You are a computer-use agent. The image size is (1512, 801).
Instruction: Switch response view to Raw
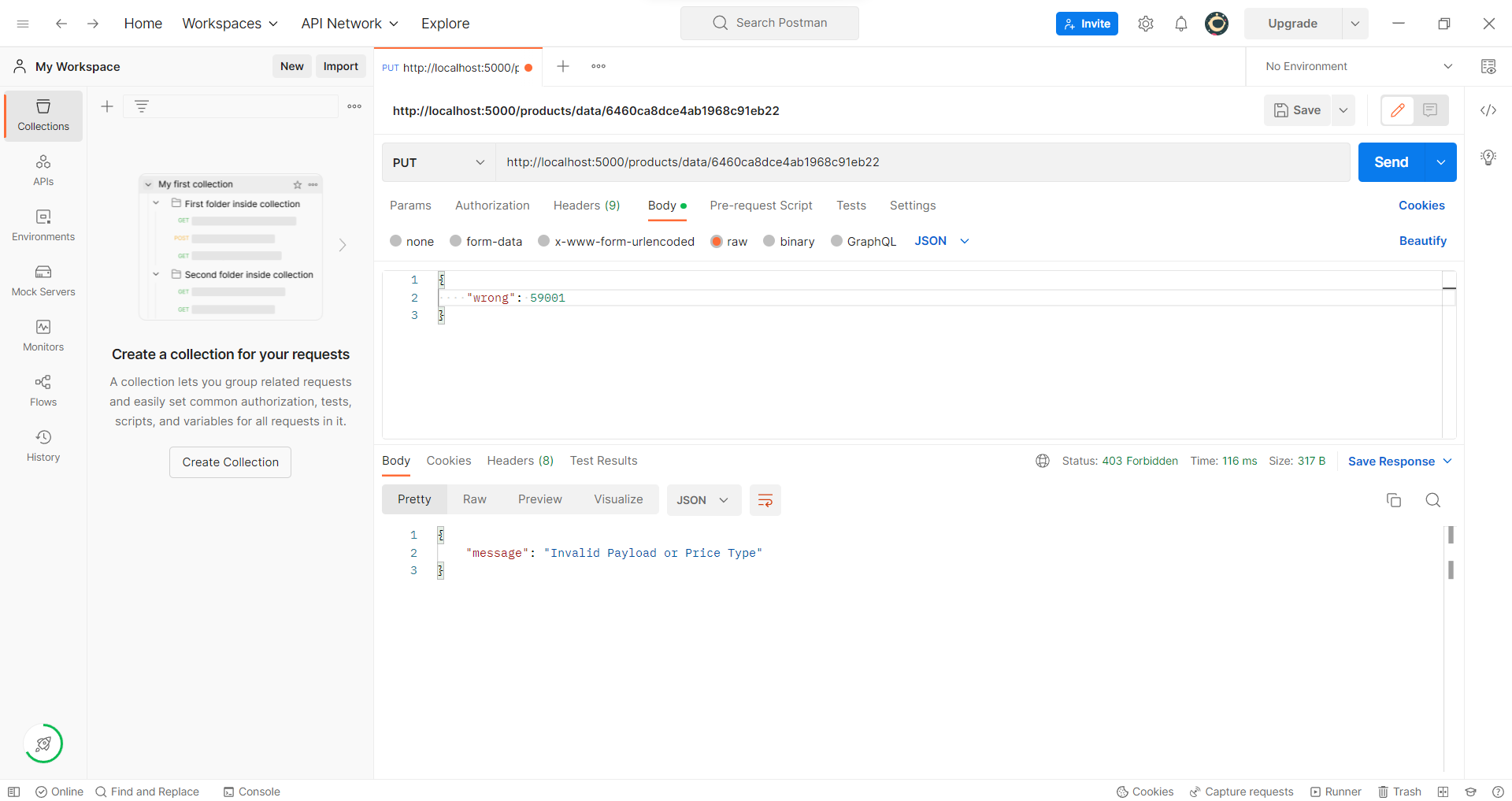point(475,499)
